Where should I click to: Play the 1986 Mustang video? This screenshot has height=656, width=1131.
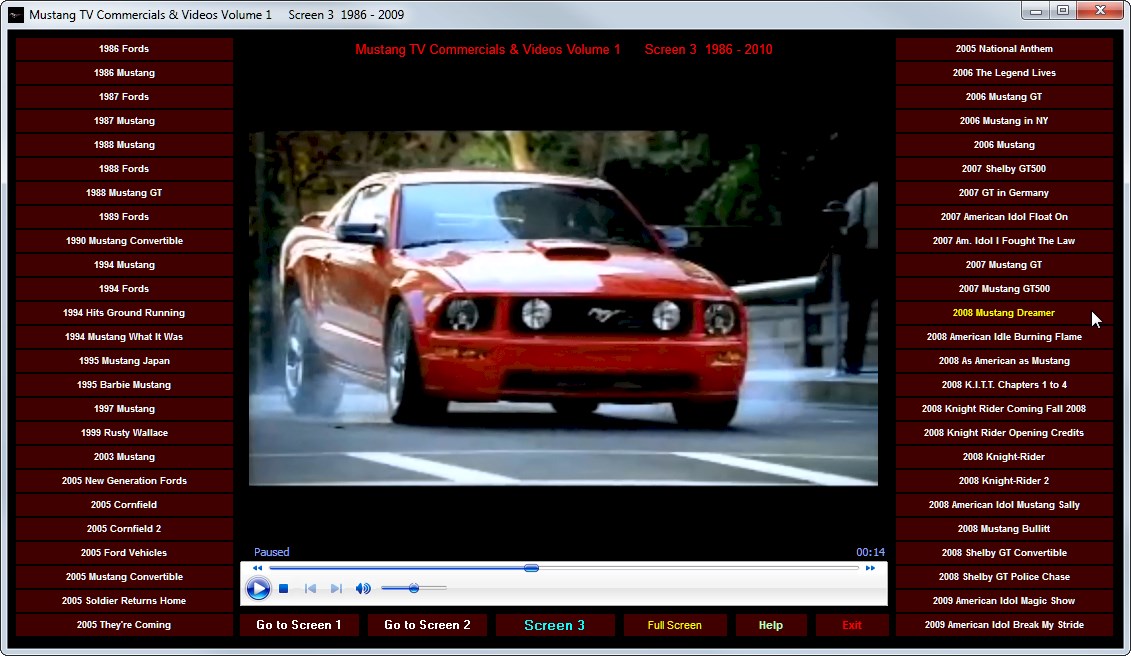[124, 73]
